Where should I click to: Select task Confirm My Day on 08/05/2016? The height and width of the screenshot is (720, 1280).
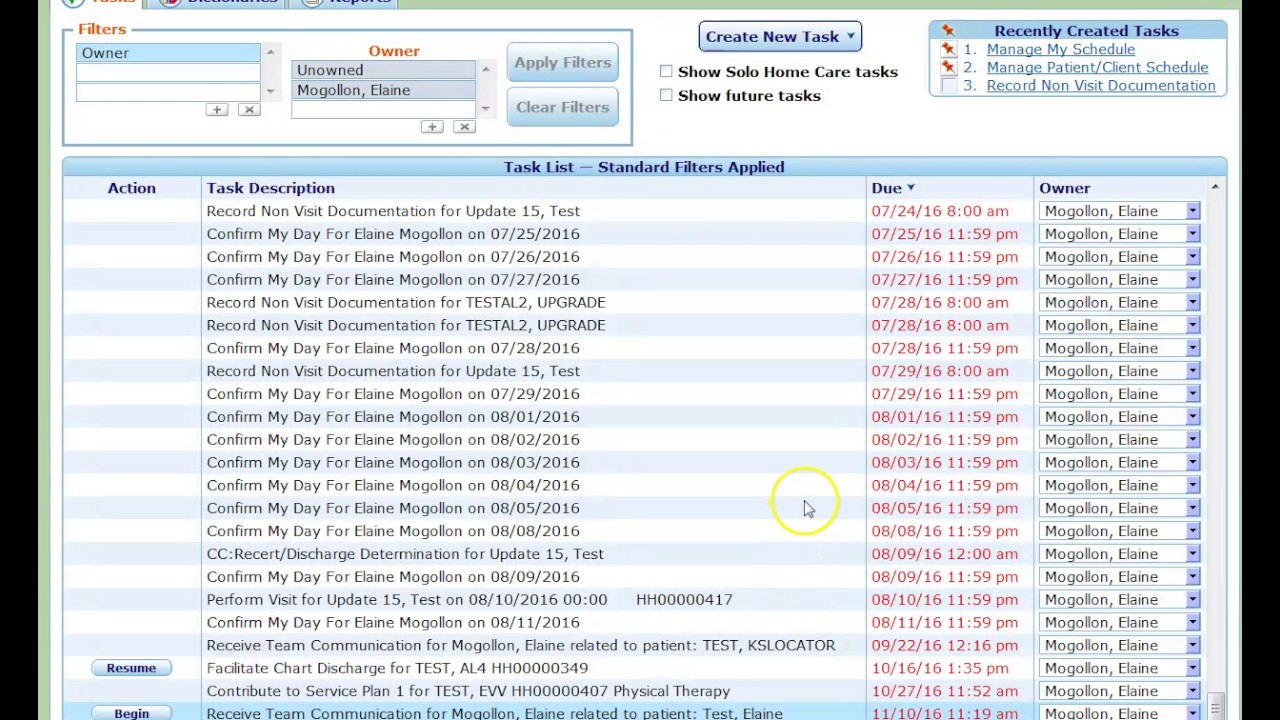click(x=393, y=508)
